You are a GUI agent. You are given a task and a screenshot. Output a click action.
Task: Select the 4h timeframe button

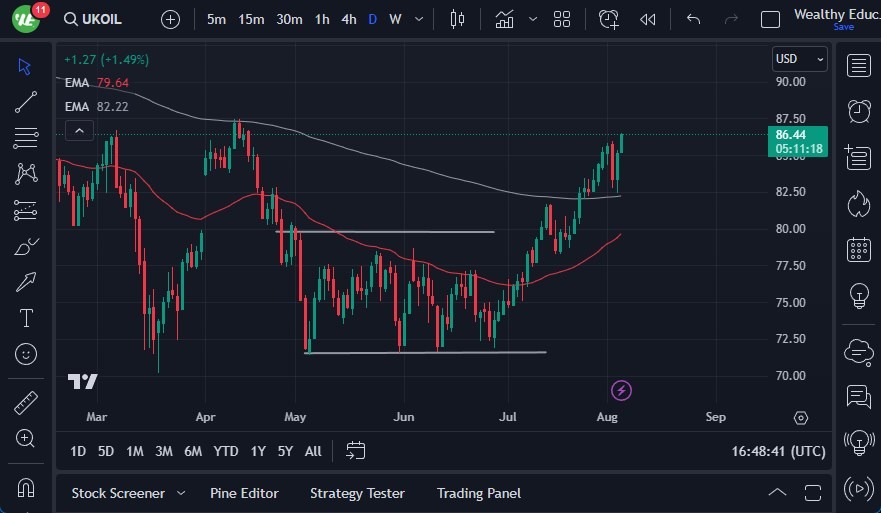pyautogui.click(x=348, y=19)
